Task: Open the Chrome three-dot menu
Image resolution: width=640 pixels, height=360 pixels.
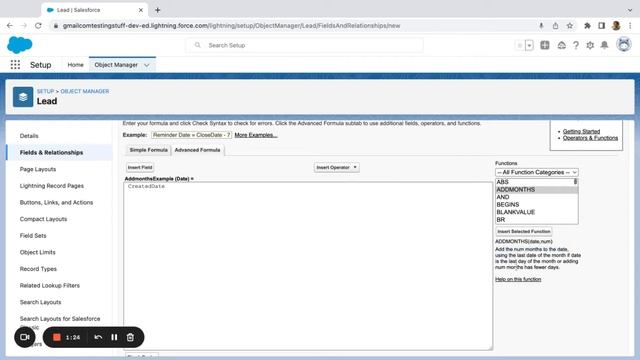Action: click(x=630, y=26)
